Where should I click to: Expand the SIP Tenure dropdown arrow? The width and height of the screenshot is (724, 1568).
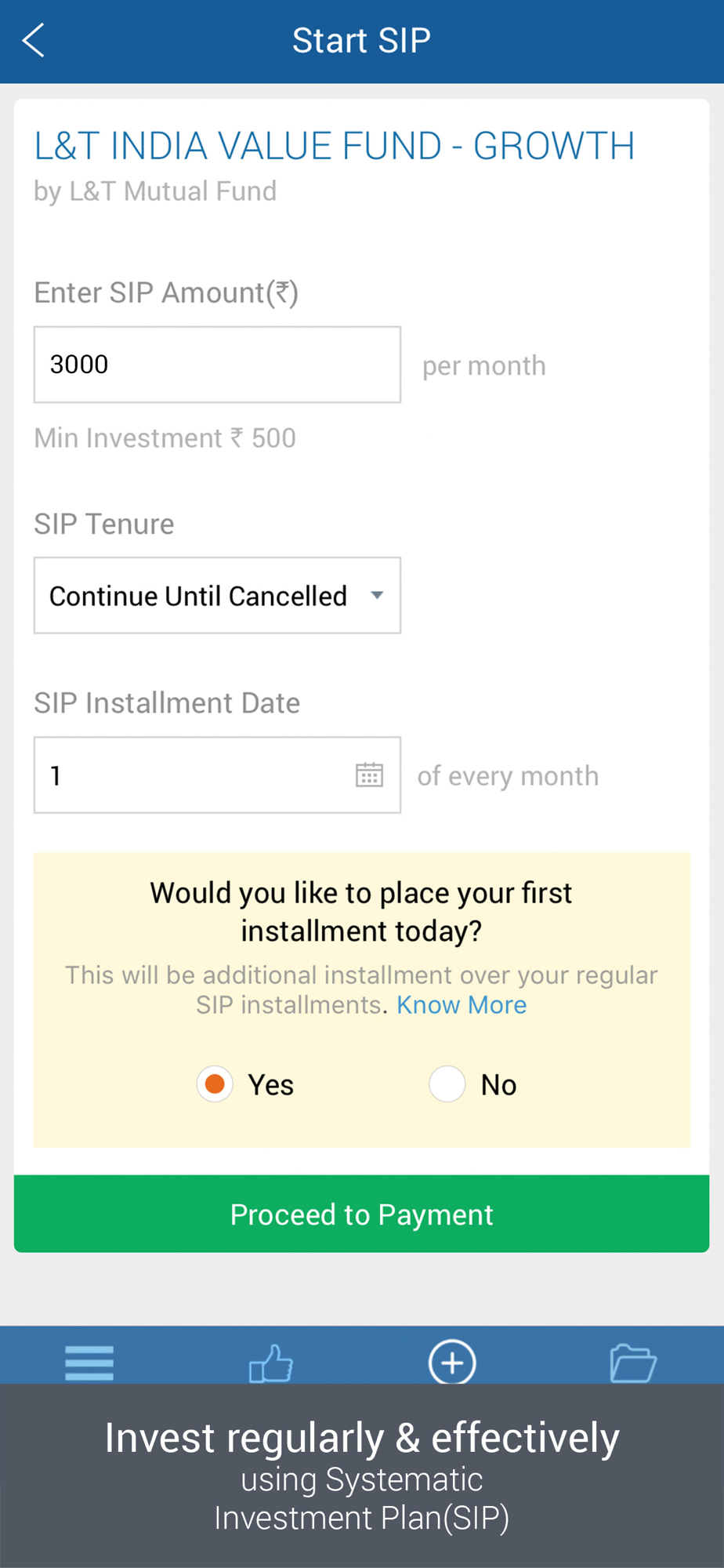(377, 596)
